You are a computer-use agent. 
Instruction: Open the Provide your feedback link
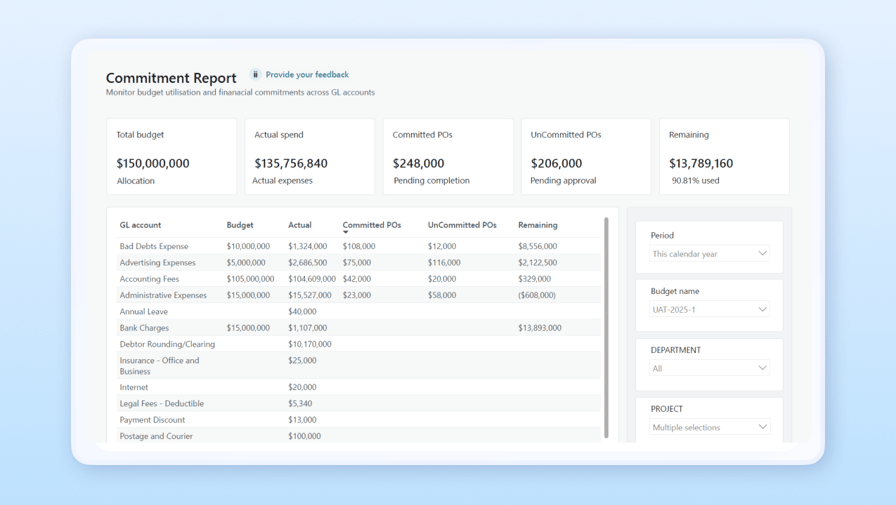coord(307,75)
